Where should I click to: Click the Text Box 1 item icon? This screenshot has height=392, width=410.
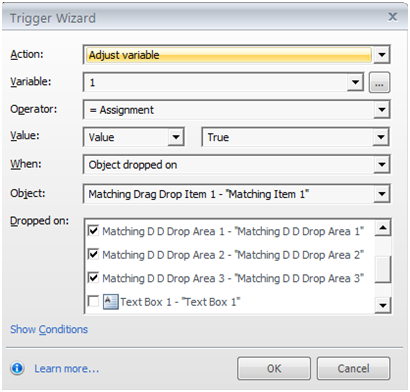[110, 302]
